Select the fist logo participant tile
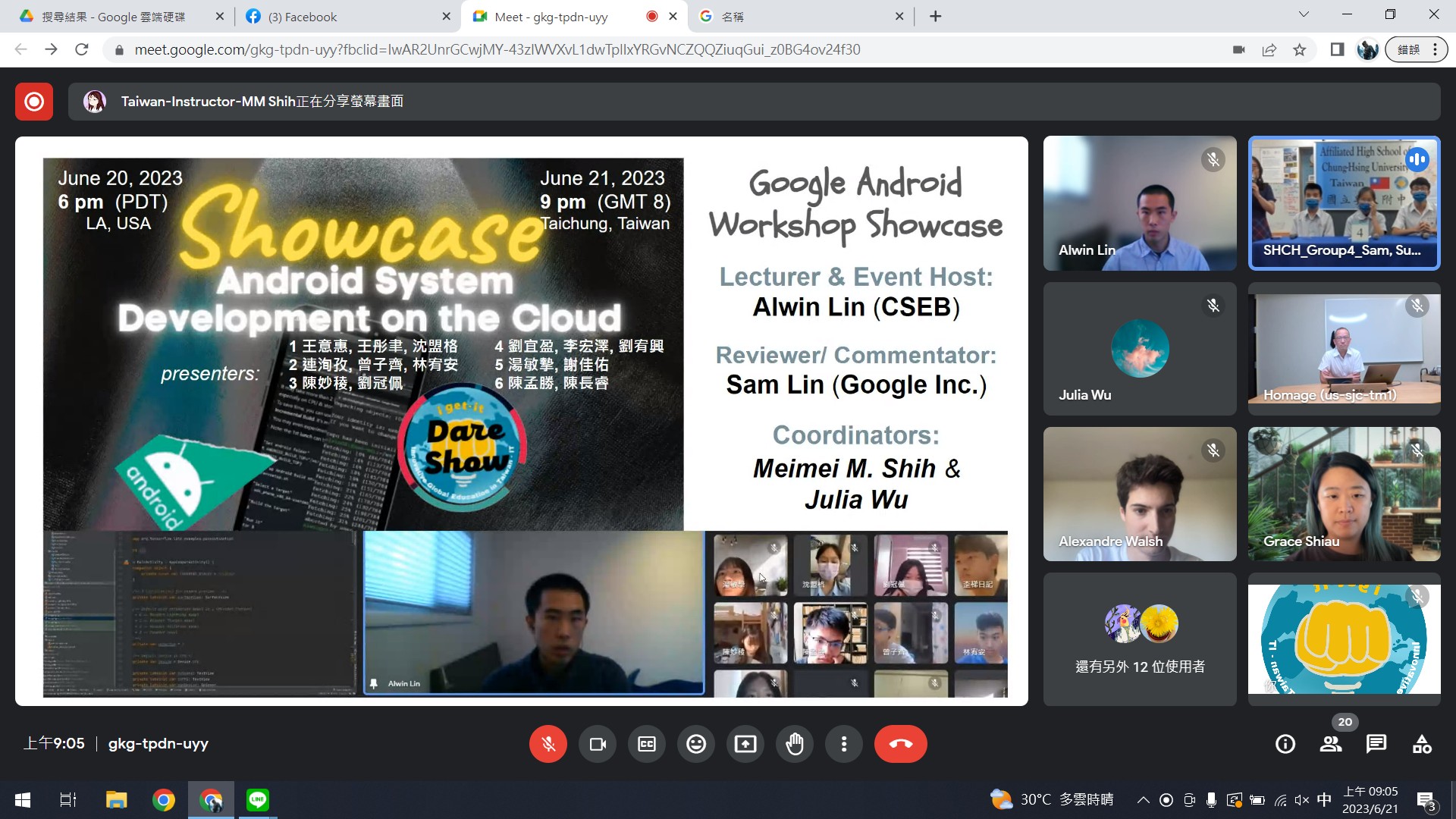Screen dimensions: 1456x819 (1345, 639)
